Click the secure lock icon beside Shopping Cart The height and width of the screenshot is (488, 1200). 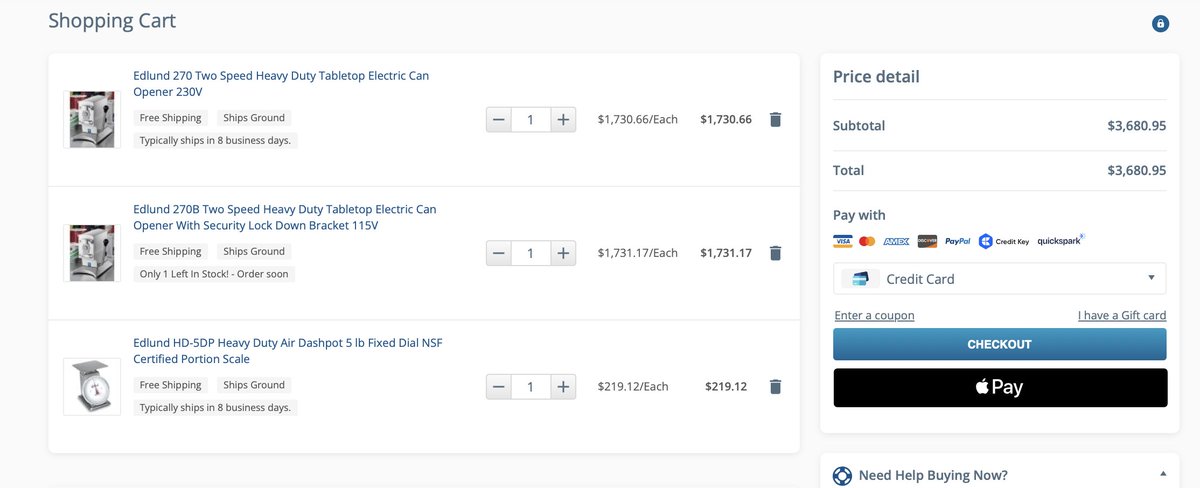[x=1160, y=23]
